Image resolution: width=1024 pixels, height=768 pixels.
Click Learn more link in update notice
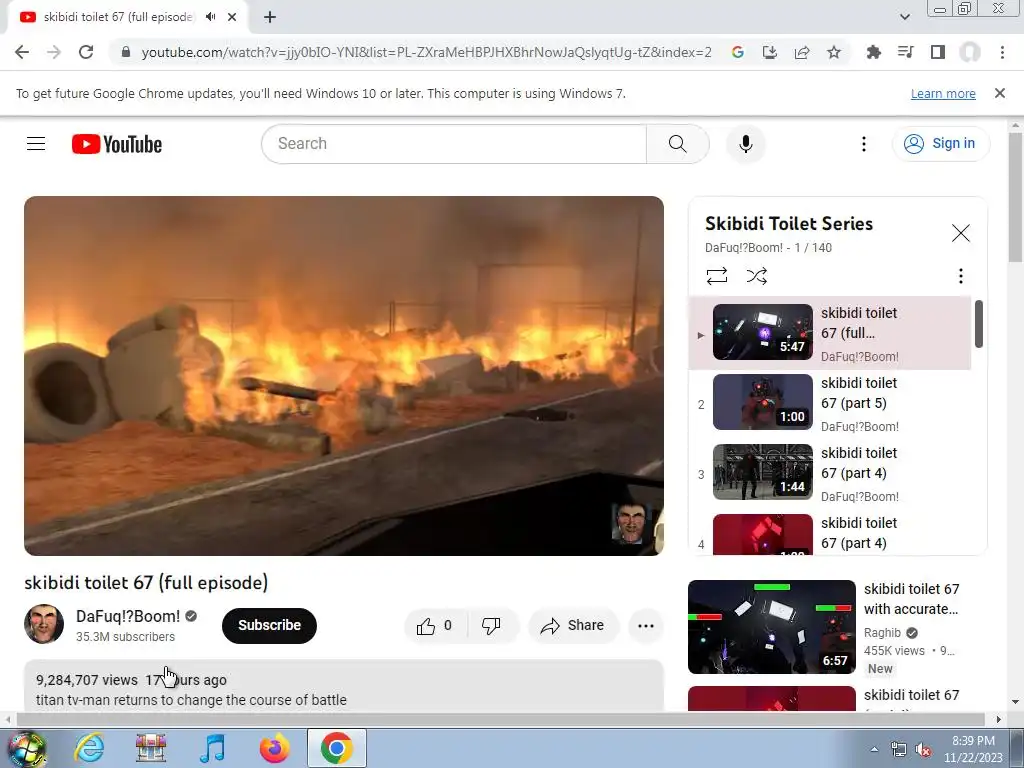(943, 94)
